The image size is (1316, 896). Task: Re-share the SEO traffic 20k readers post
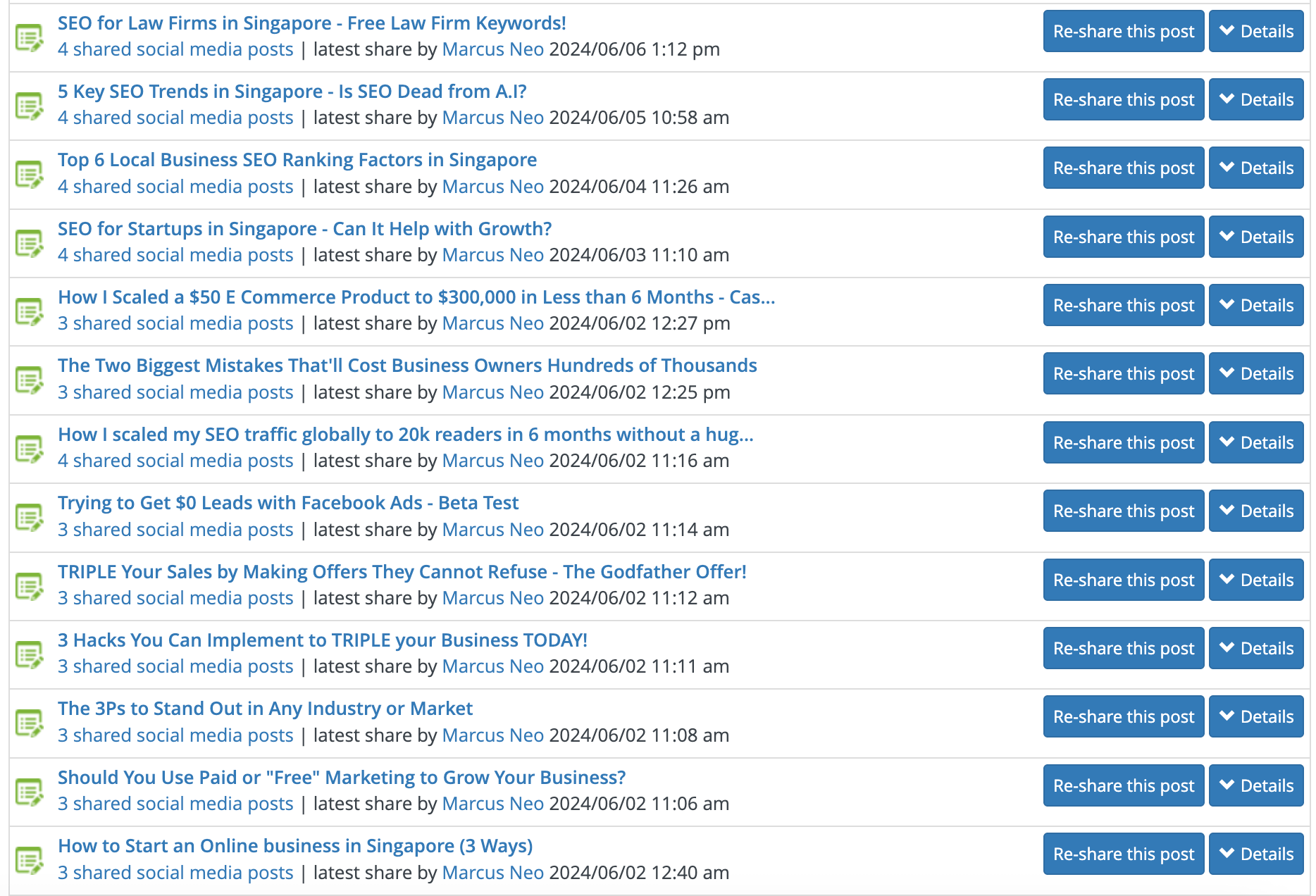tap(1123, 443)
